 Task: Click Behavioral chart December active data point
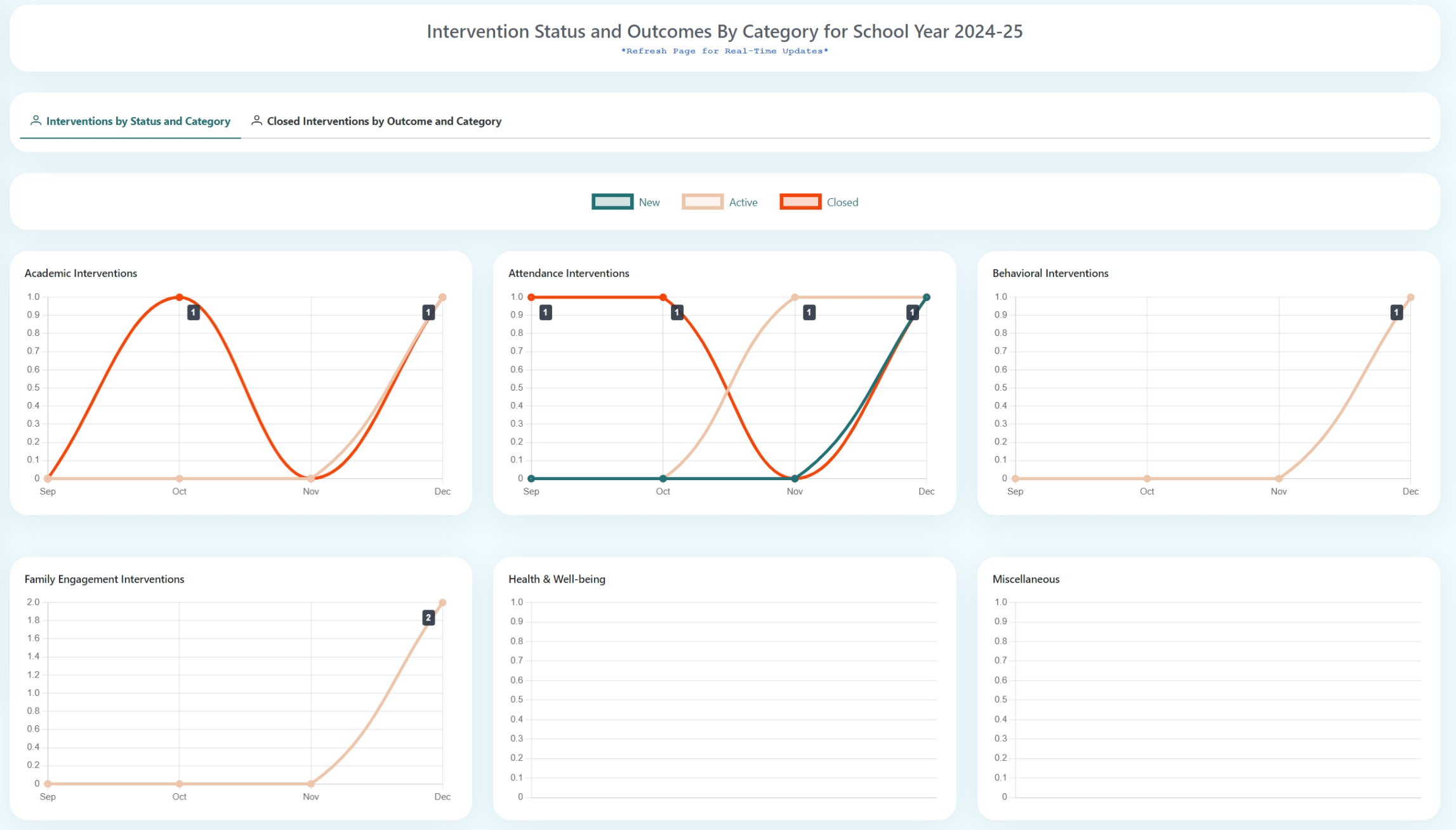(x=1410, y=297)
